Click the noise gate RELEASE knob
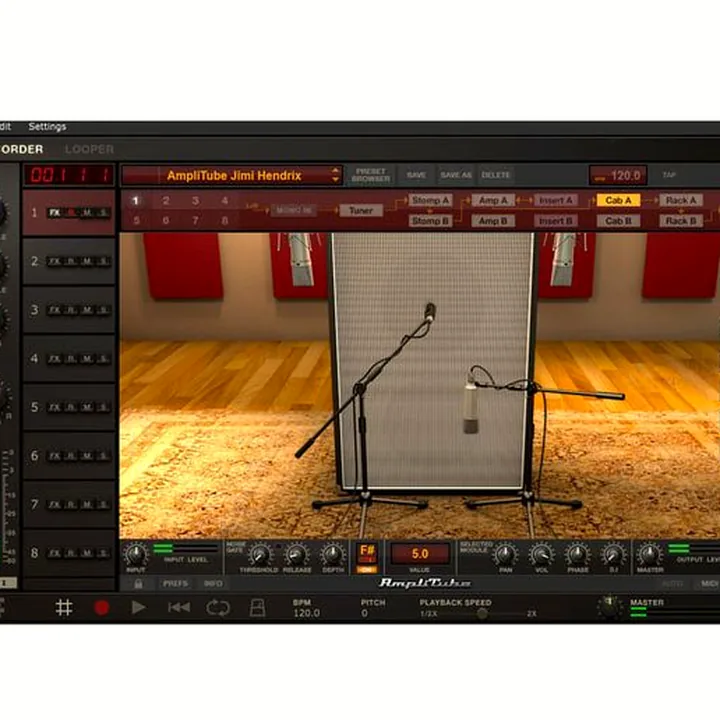This screenshot has width=720, height=720. click(x=296, y=554)
